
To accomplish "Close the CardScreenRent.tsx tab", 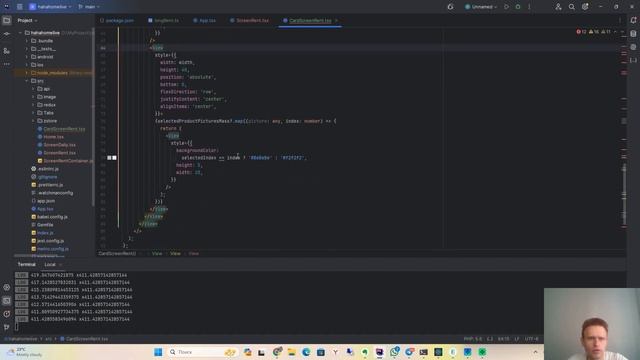I will click(x=336, y=20).
